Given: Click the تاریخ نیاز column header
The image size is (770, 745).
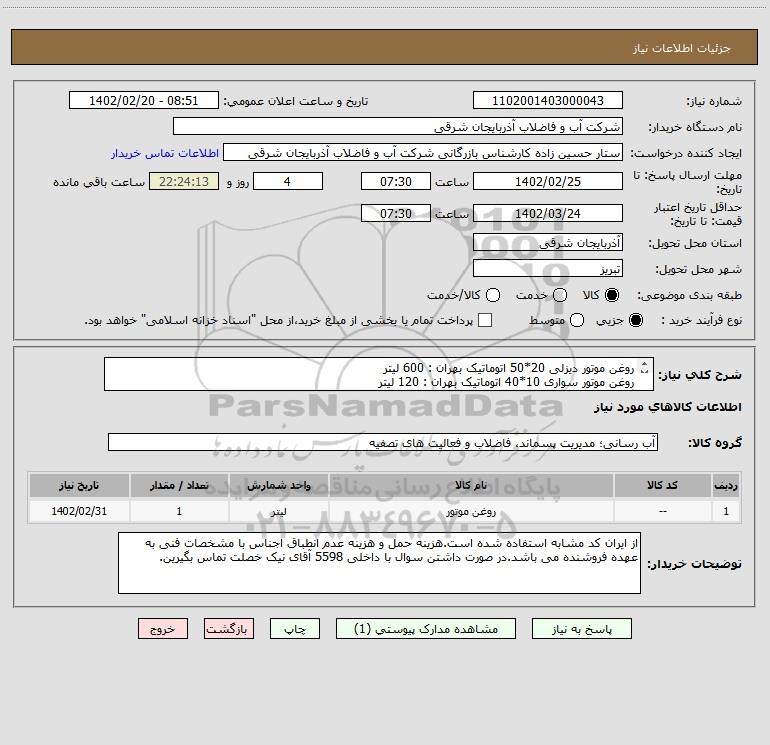Looking at the screenshot, I should [x=79, y=485].
